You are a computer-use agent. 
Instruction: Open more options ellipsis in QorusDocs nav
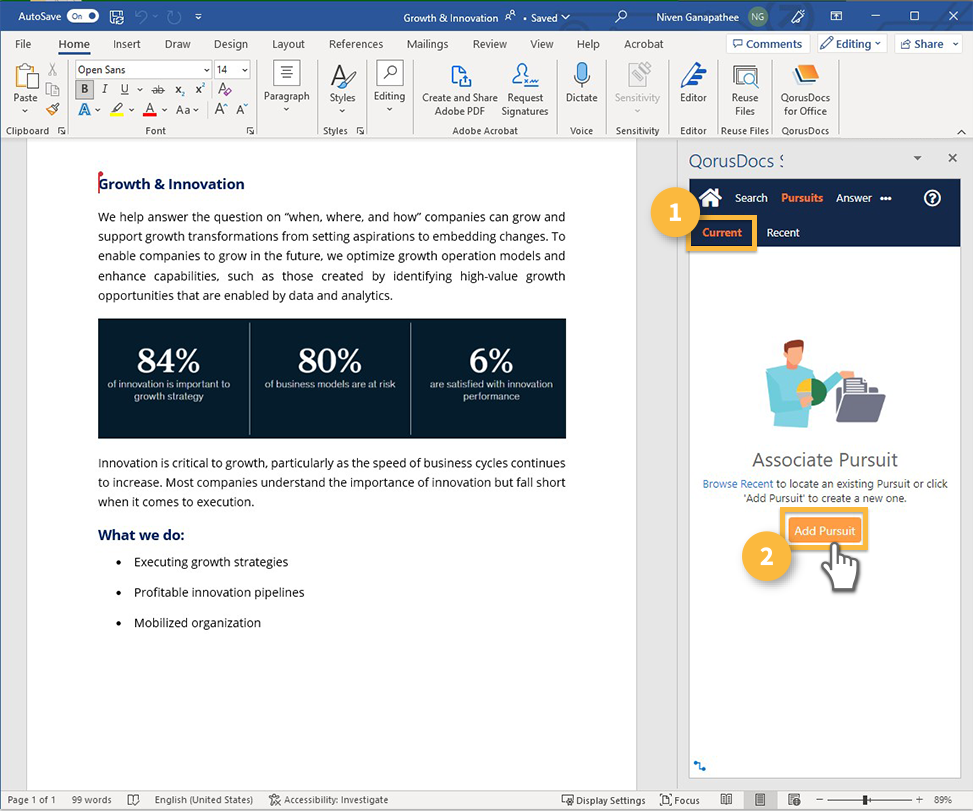[x=886, y=199]
